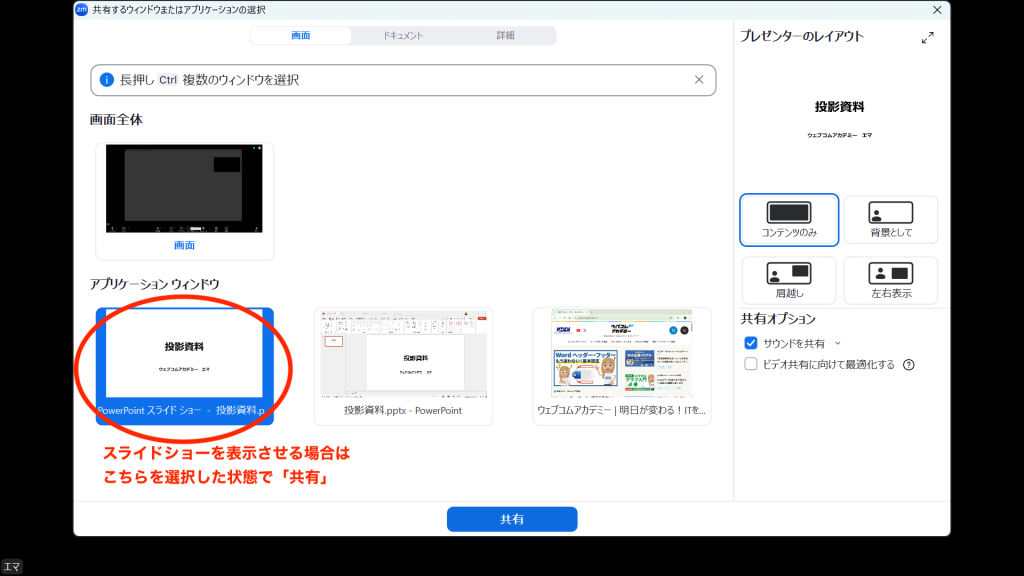Select the コンテンツのみ layout icon

tap(787, 219)
